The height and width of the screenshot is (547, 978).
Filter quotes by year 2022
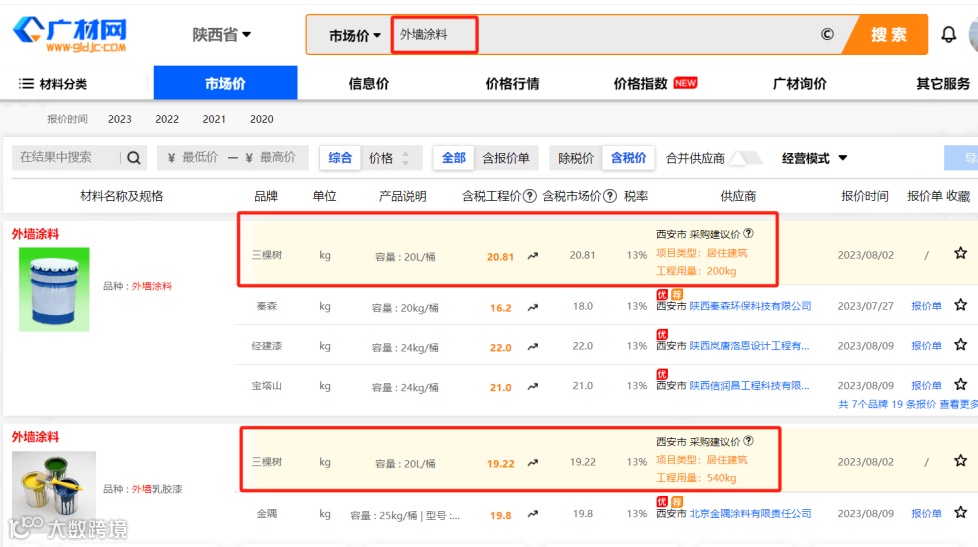tap(167, 119)
